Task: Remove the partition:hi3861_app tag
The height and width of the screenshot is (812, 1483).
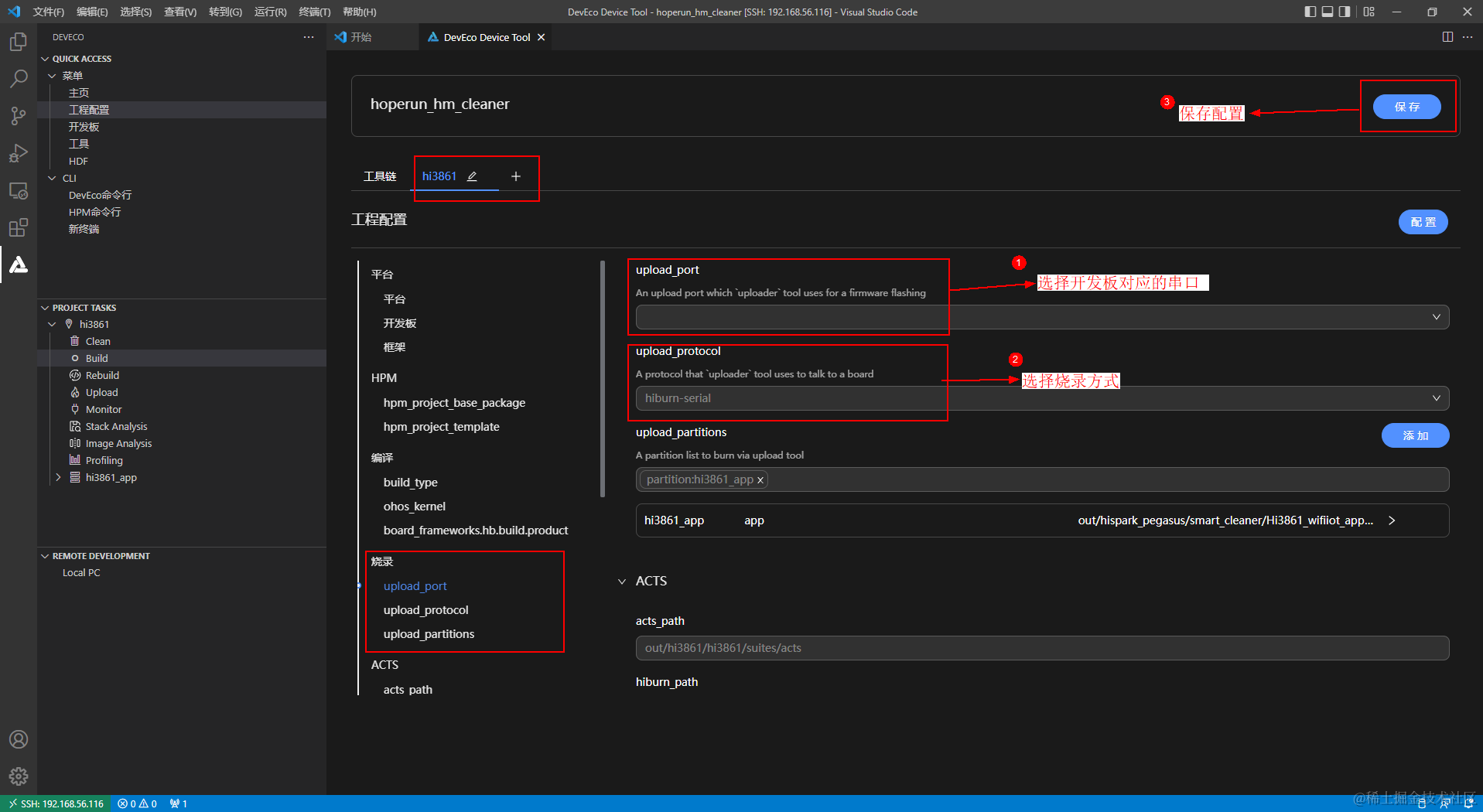Action: click(x=760, y=480)
